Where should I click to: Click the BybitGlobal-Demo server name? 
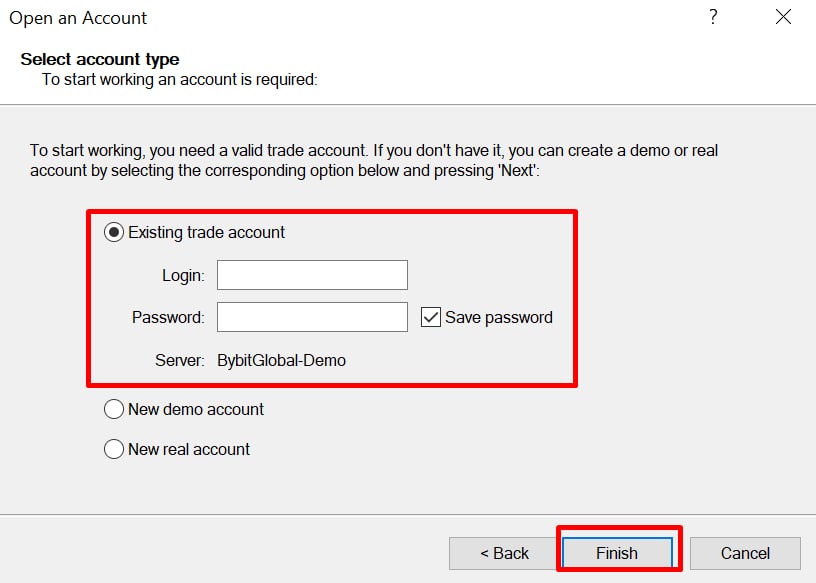(282, 360)
